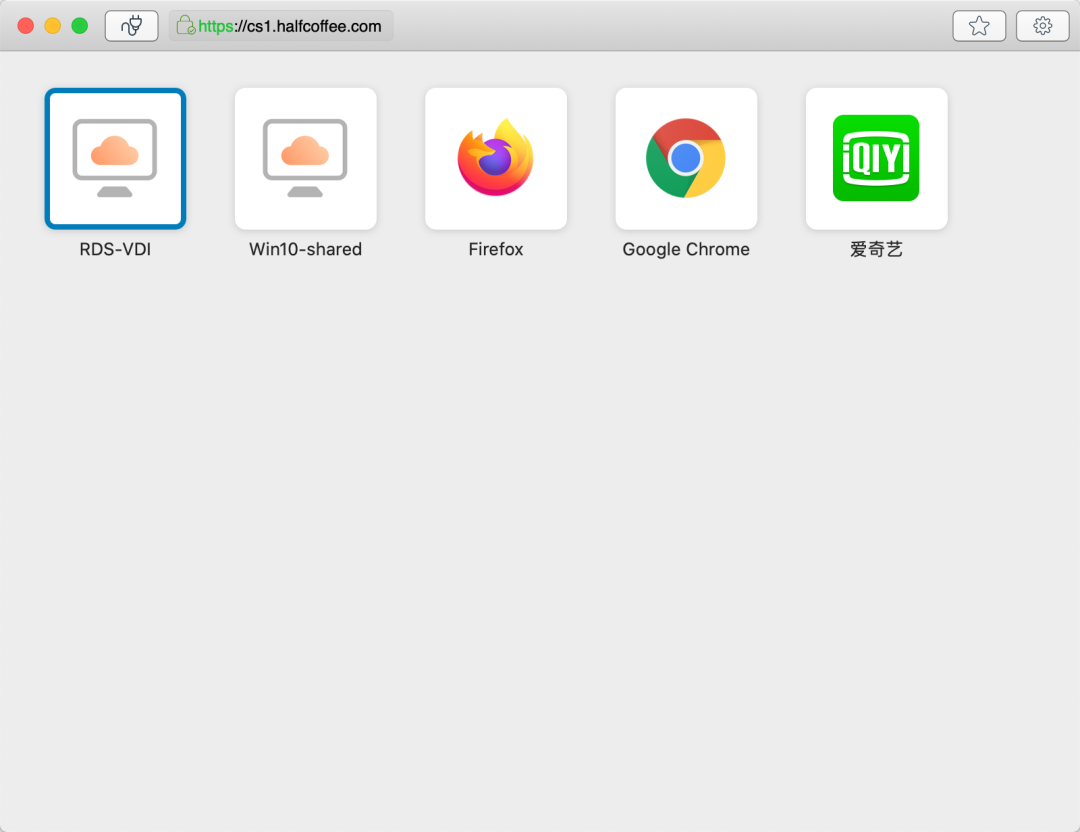Click the 爱奇艺 label text
Screen dimensions: 1080x832
[876, 249]
